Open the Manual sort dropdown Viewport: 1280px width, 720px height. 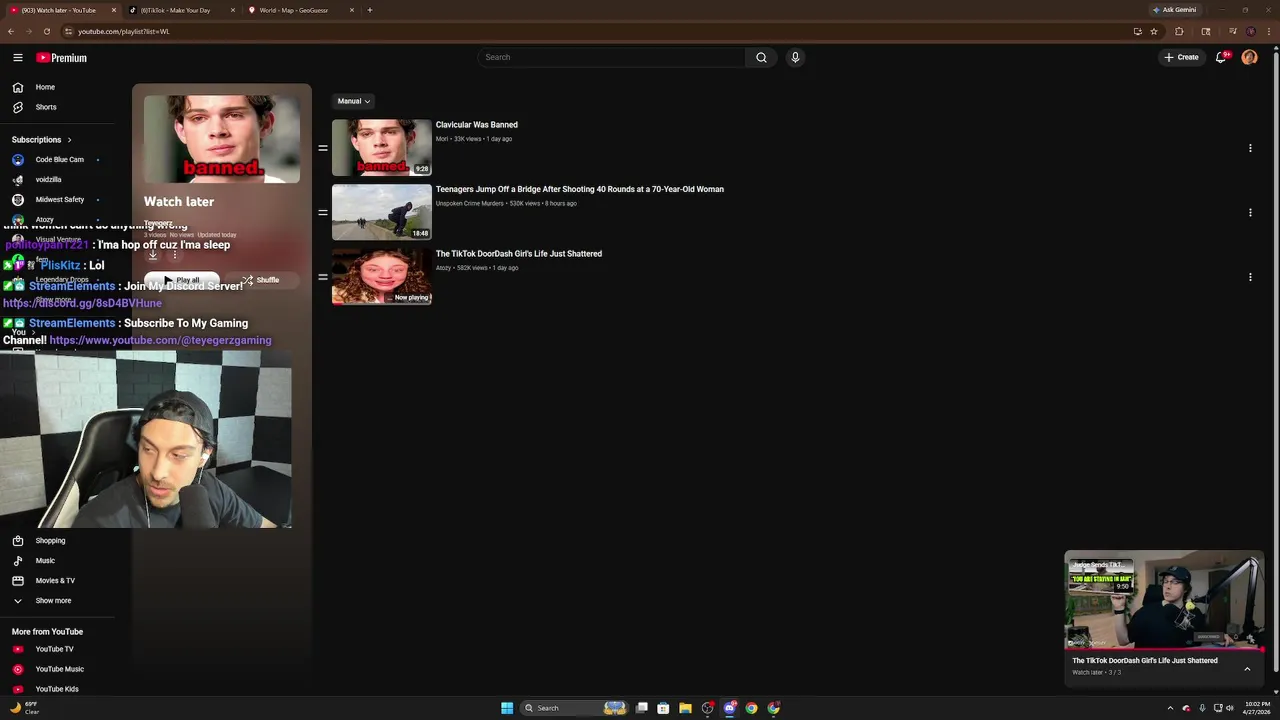353,101
